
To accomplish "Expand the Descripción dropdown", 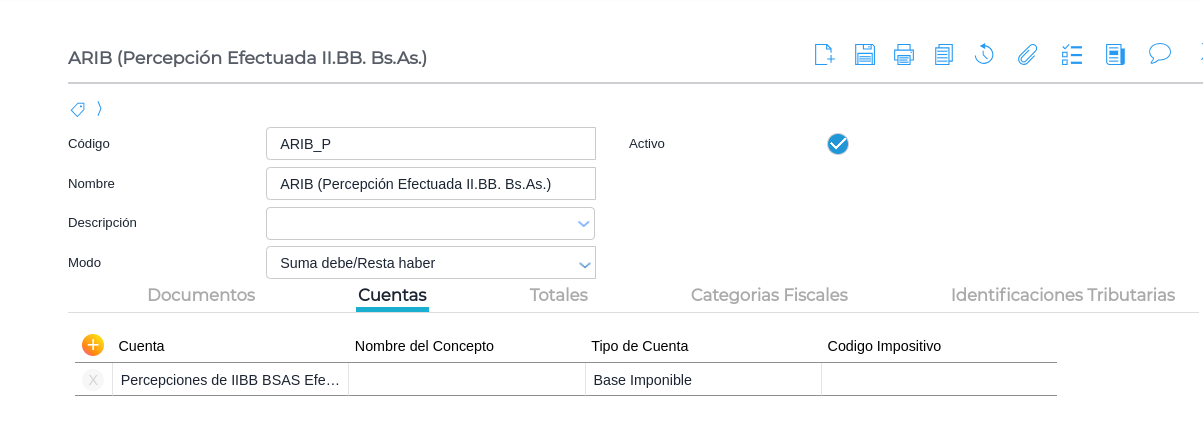I will pos(584,224).
